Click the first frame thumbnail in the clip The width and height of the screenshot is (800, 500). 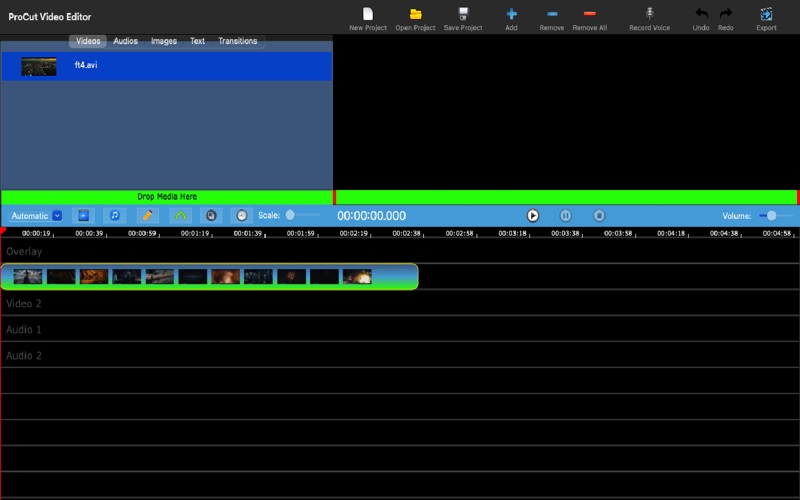click(28, 277)
